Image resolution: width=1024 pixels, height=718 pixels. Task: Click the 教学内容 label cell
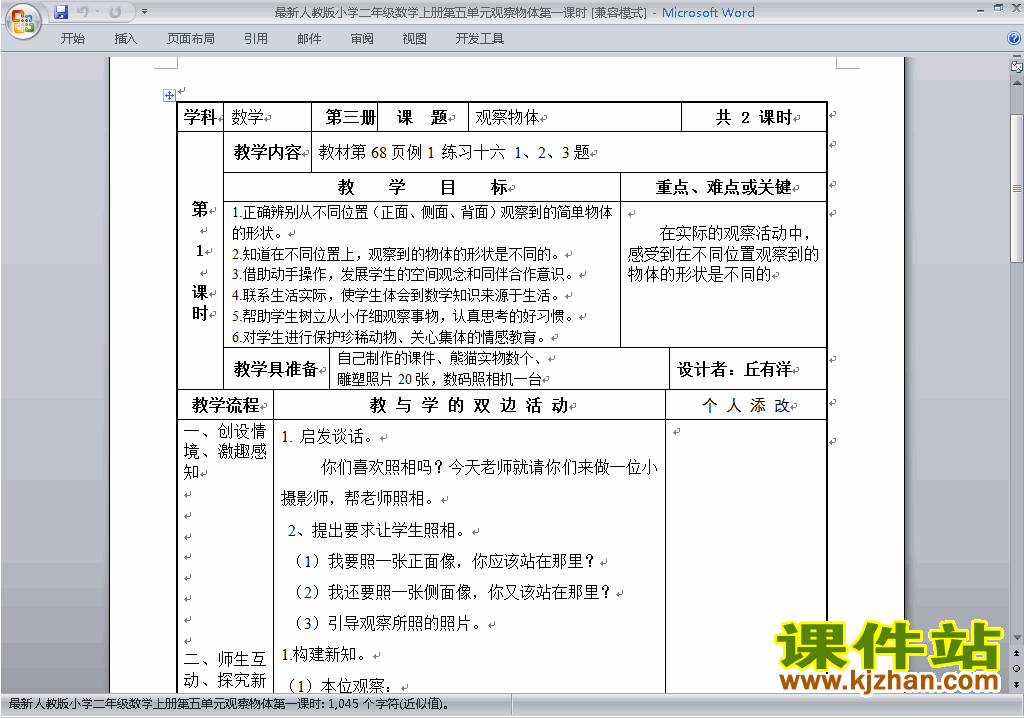[268, 153]
